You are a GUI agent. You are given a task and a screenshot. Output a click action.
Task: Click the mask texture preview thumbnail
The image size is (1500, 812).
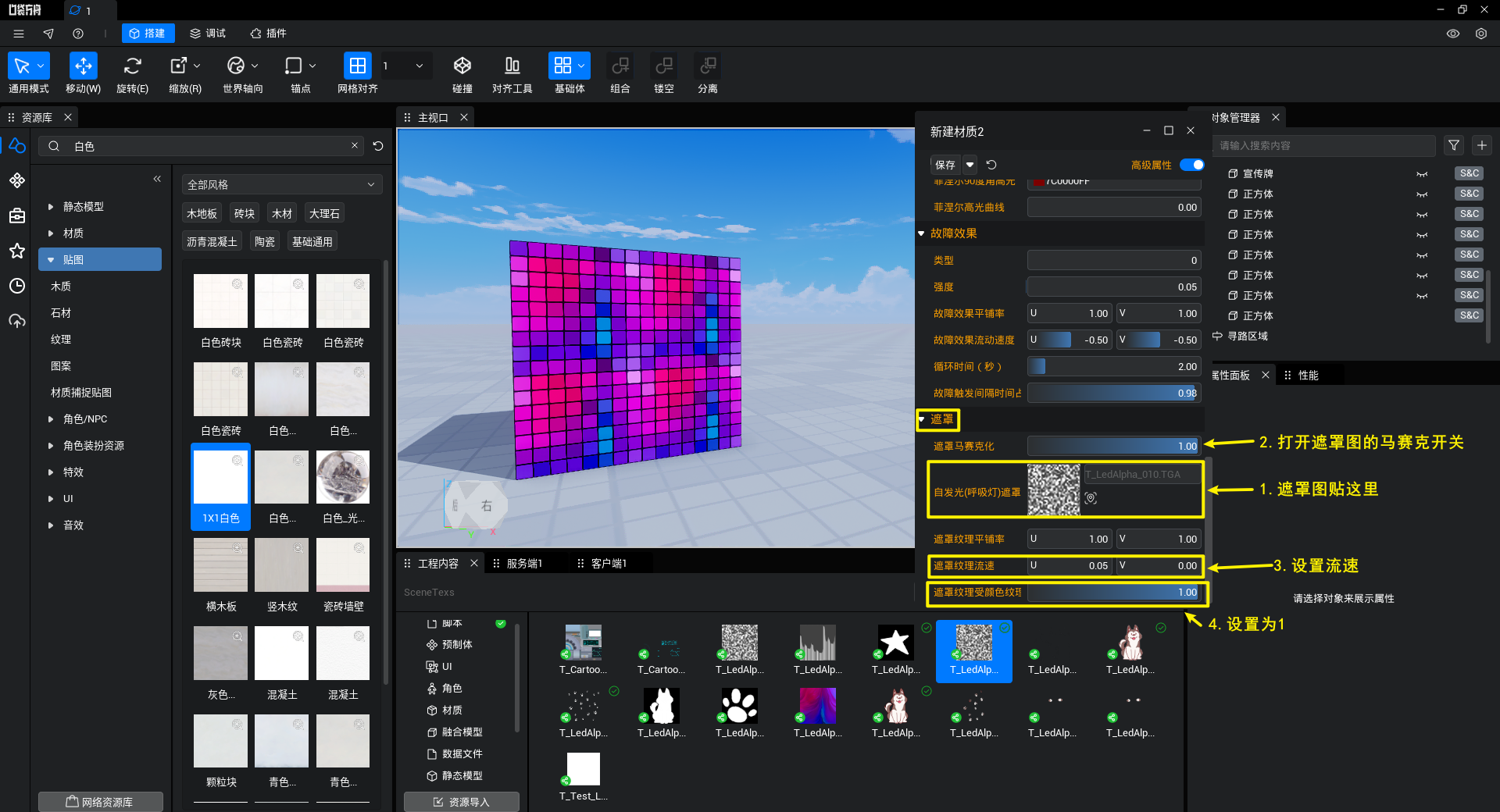coord(1054,490)
